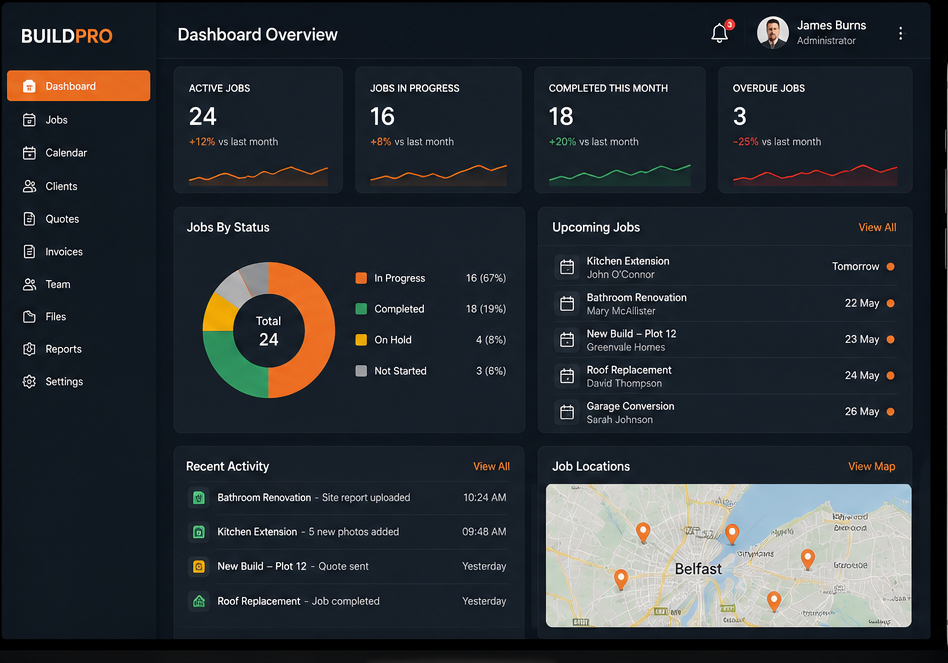Viewport: 948px width, 663px height.
Task: Click the Belfast label on the map
Action: tap(698, 569)
